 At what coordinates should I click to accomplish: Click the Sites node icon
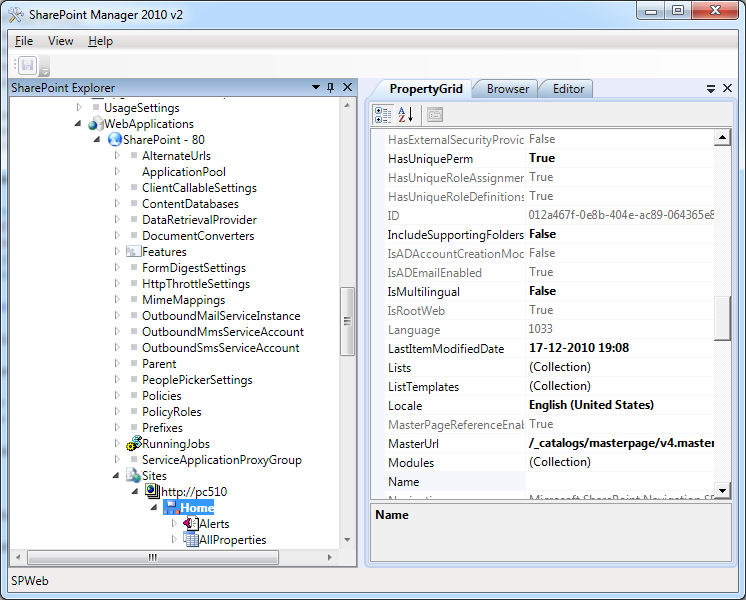click(133, 475)
